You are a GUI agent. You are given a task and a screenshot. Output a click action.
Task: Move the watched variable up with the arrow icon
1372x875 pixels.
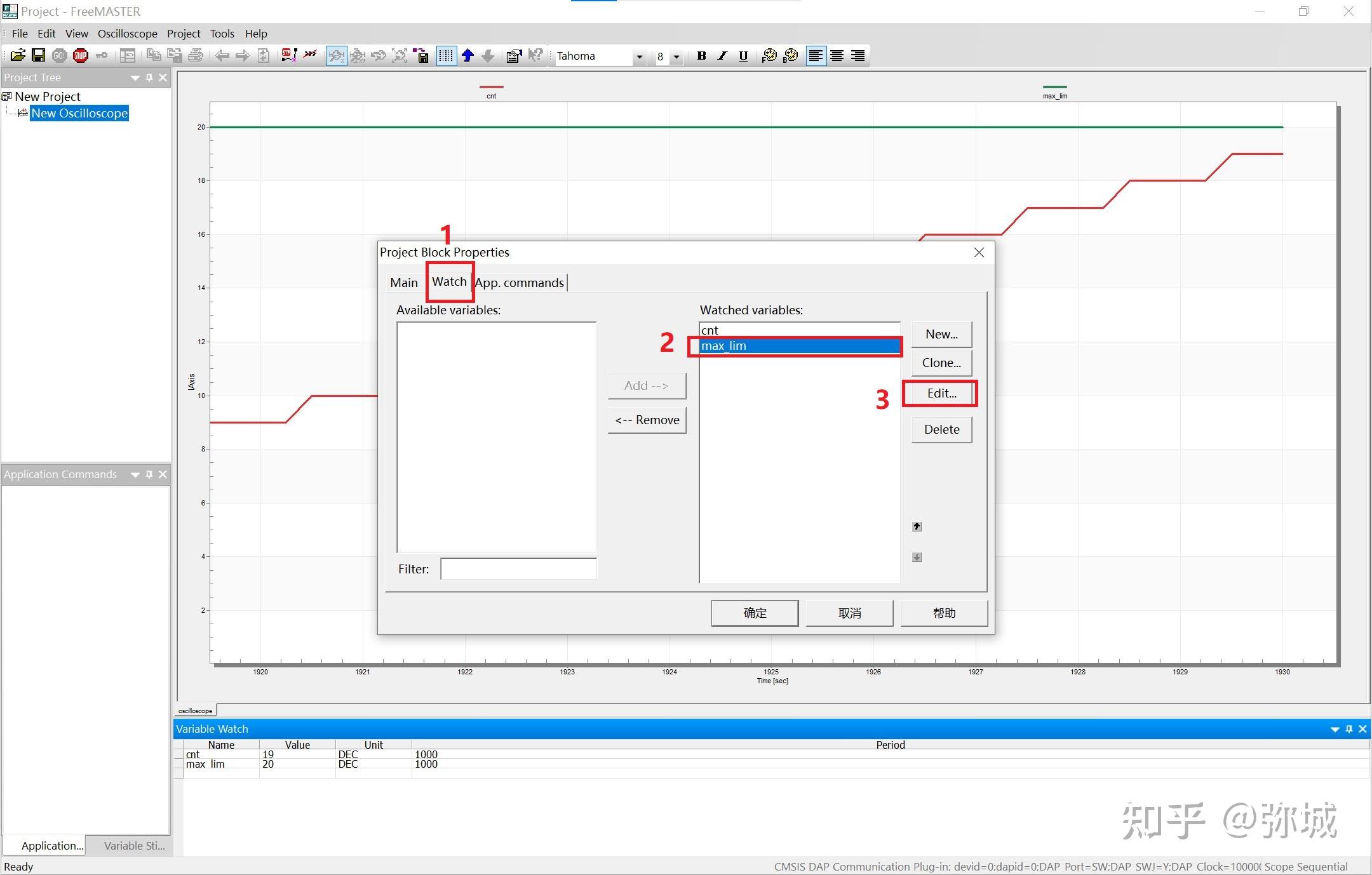(x=917, y=526)
